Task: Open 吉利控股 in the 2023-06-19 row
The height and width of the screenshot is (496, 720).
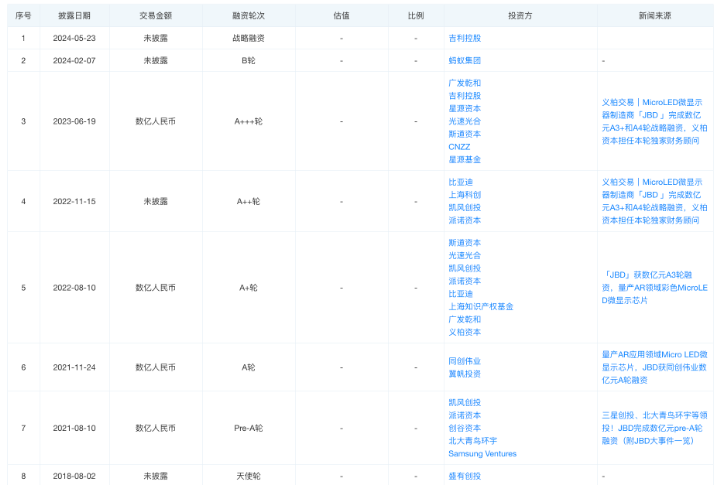Action: coord(464,96)
